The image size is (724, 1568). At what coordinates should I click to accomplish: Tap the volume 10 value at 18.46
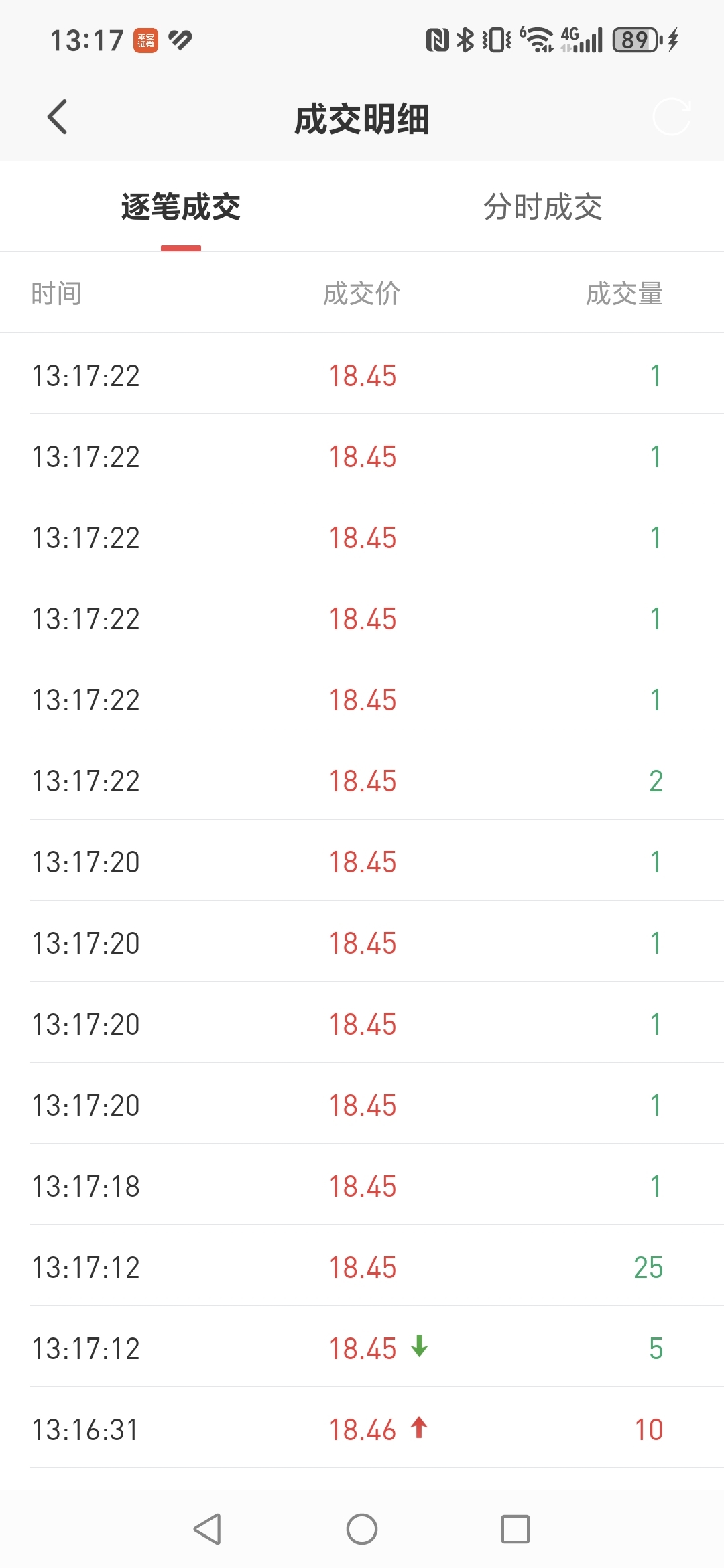point(649,1430)
